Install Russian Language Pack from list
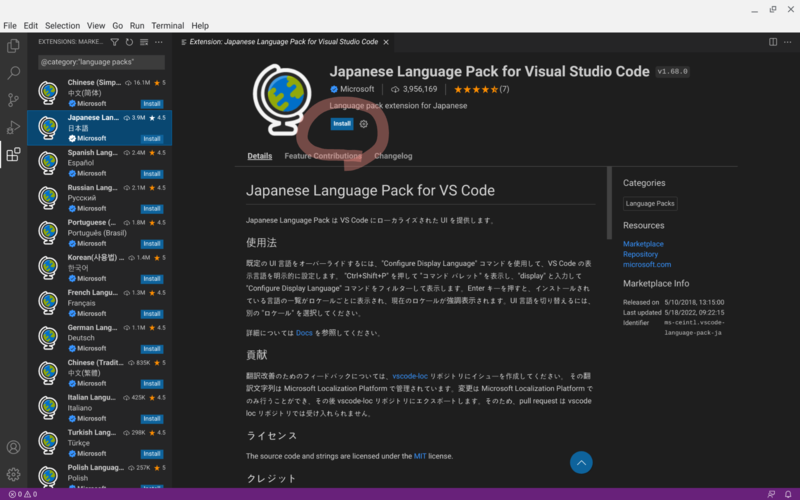The image size is (800, 500). 152,209
